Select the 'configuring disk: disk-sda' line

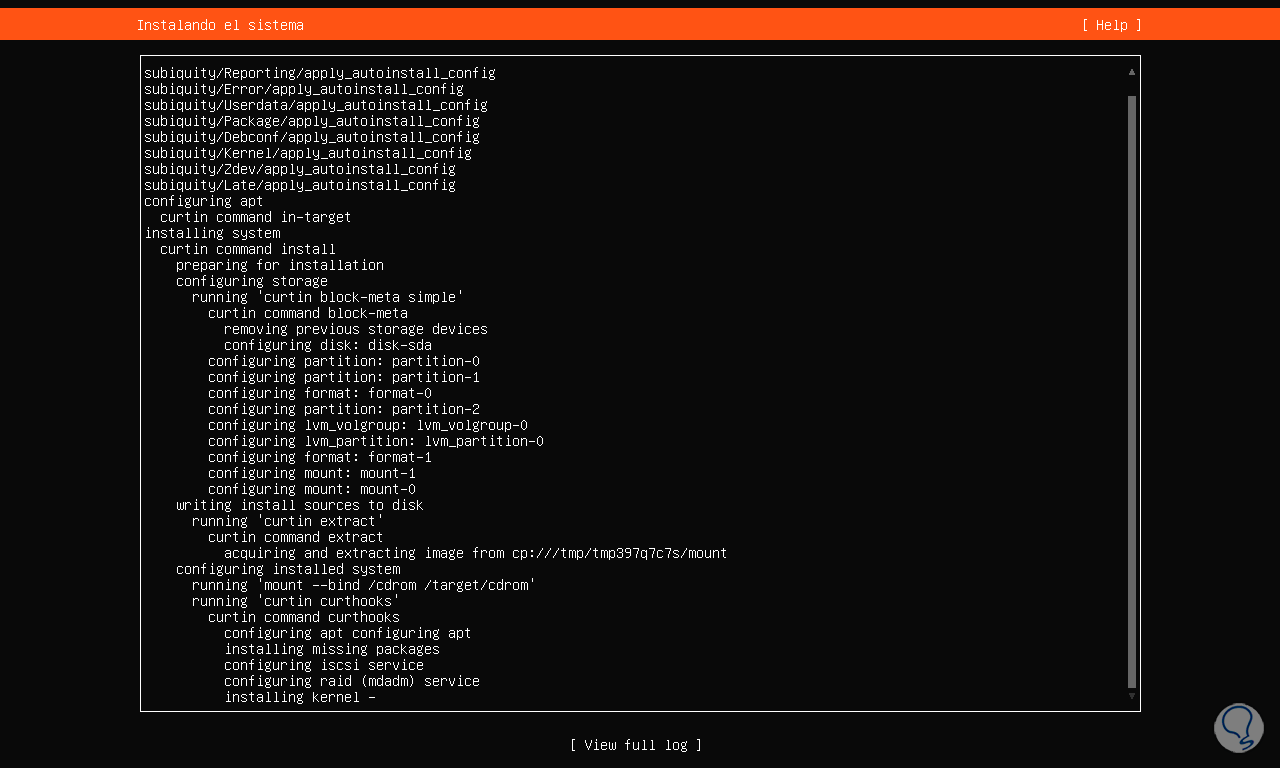pos(327,345)
